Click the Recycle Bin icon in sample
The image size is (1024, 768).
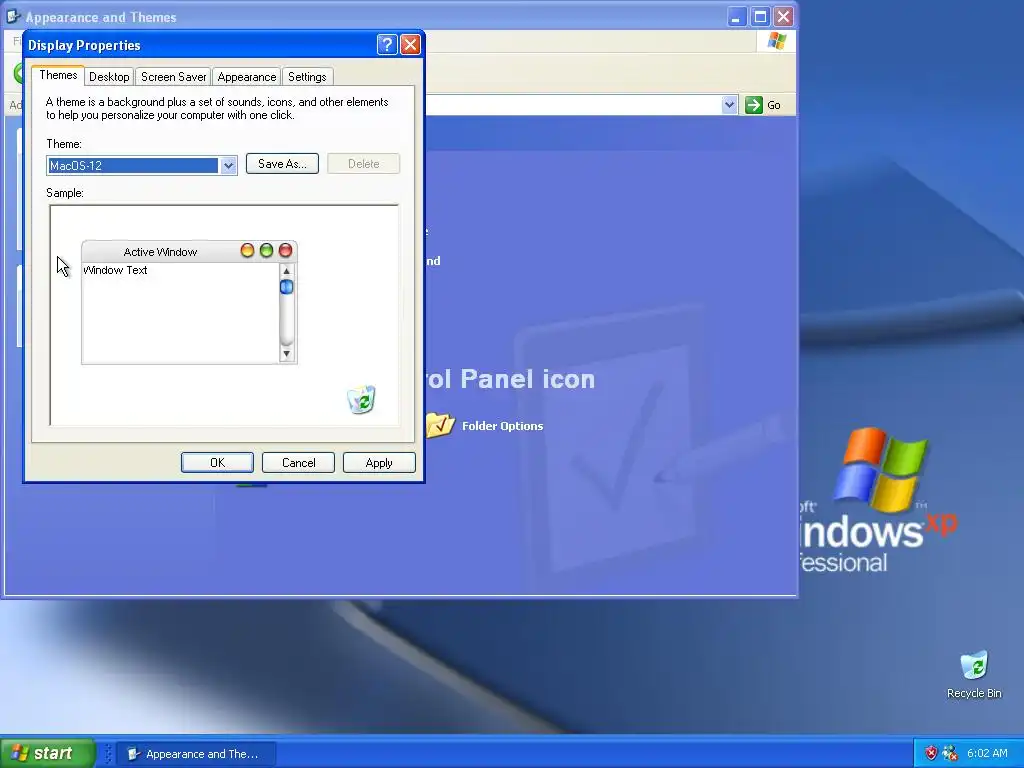(x=361, y=400)
